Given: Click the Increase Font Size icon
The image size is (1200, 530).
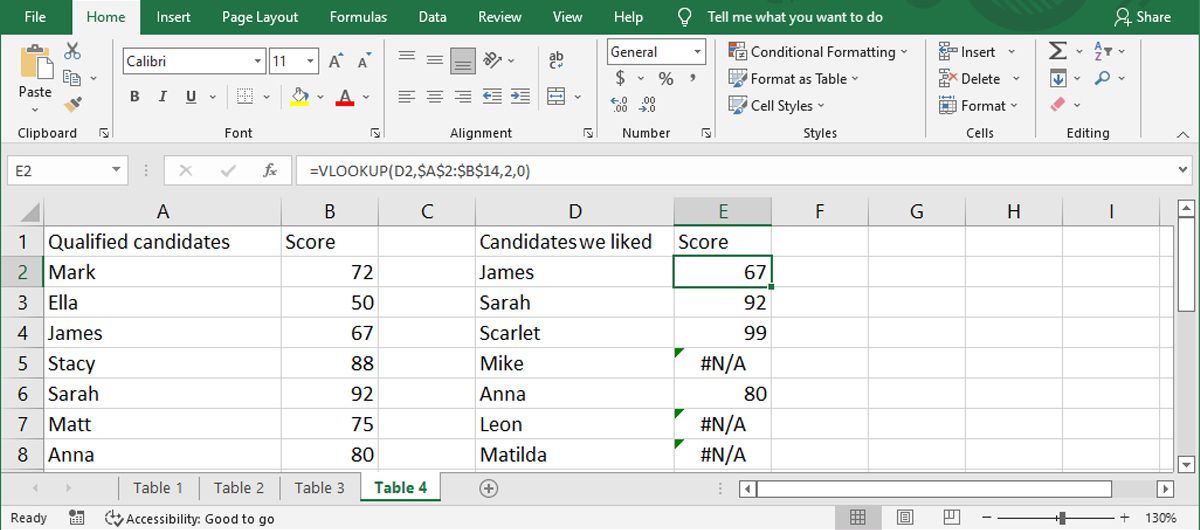Looking at the screenshot, I should pyautogui.click(x=336, y=61).
